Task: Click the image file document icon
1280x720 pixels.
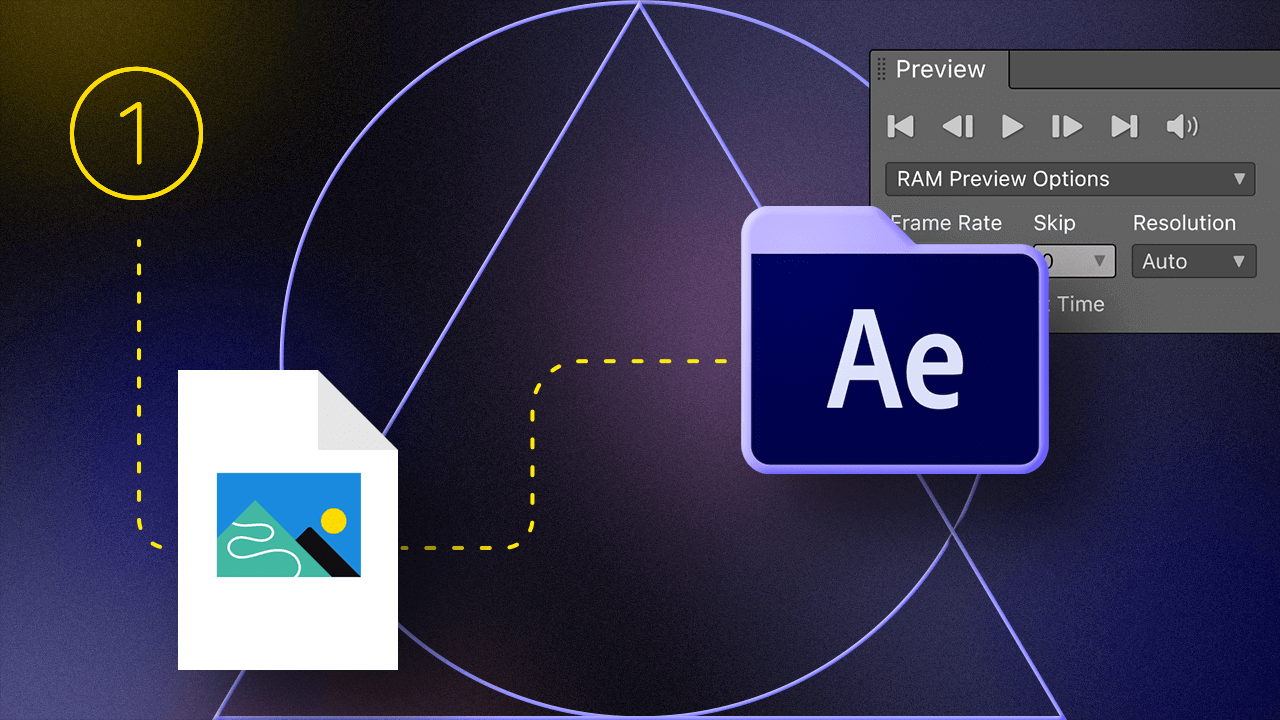Action: pos(288,519)
